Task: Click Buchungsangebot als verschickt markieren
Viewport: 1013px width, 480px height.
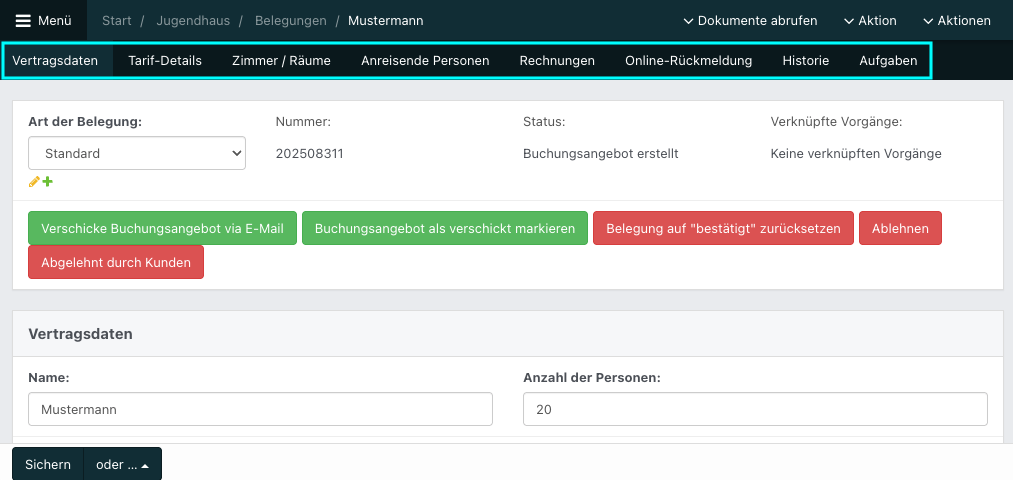Action: [x=445, y=228]
